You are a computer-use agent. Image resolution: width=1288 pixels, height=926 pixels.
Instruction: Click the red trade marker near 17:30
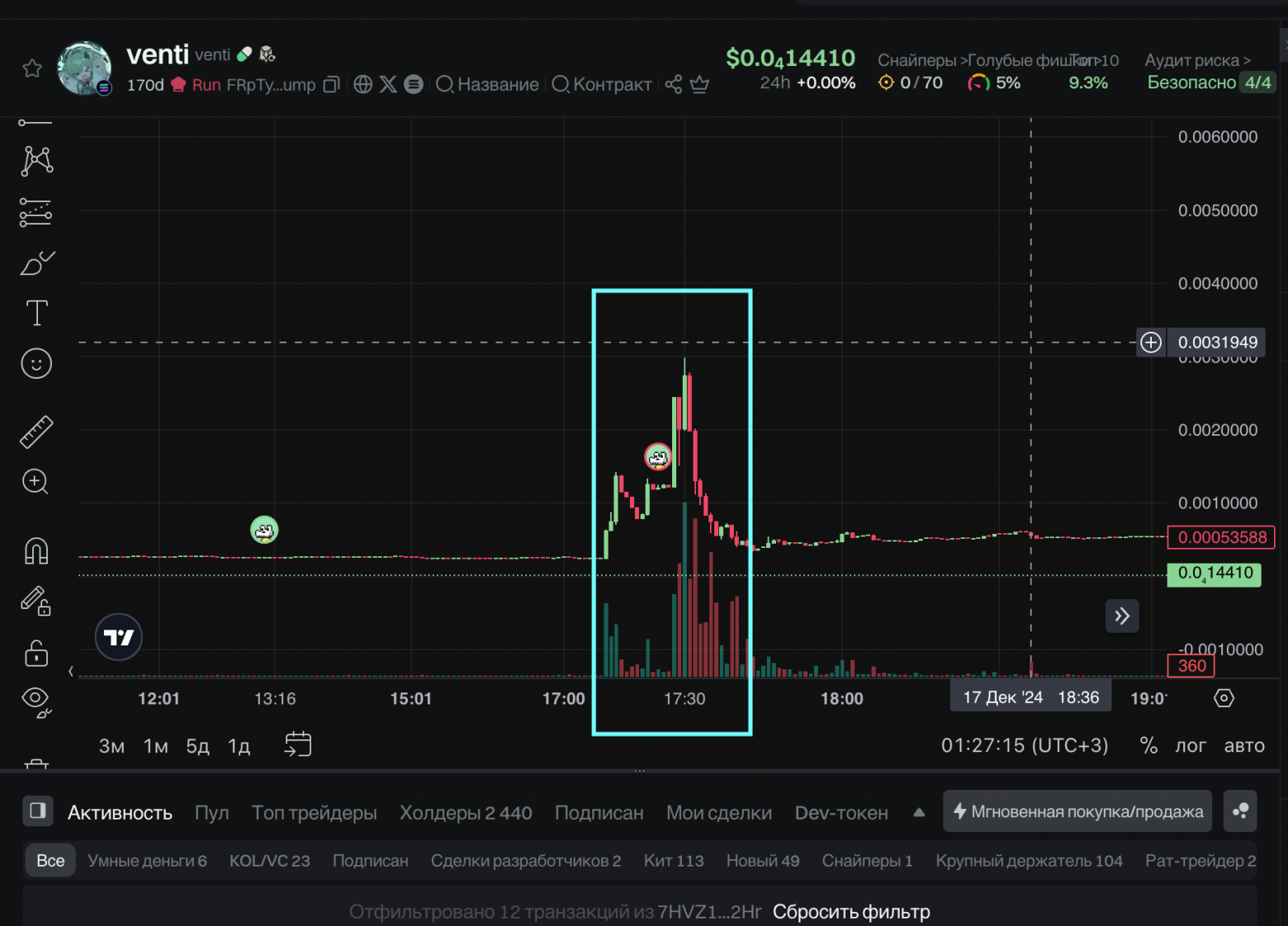tap(658, 456)
